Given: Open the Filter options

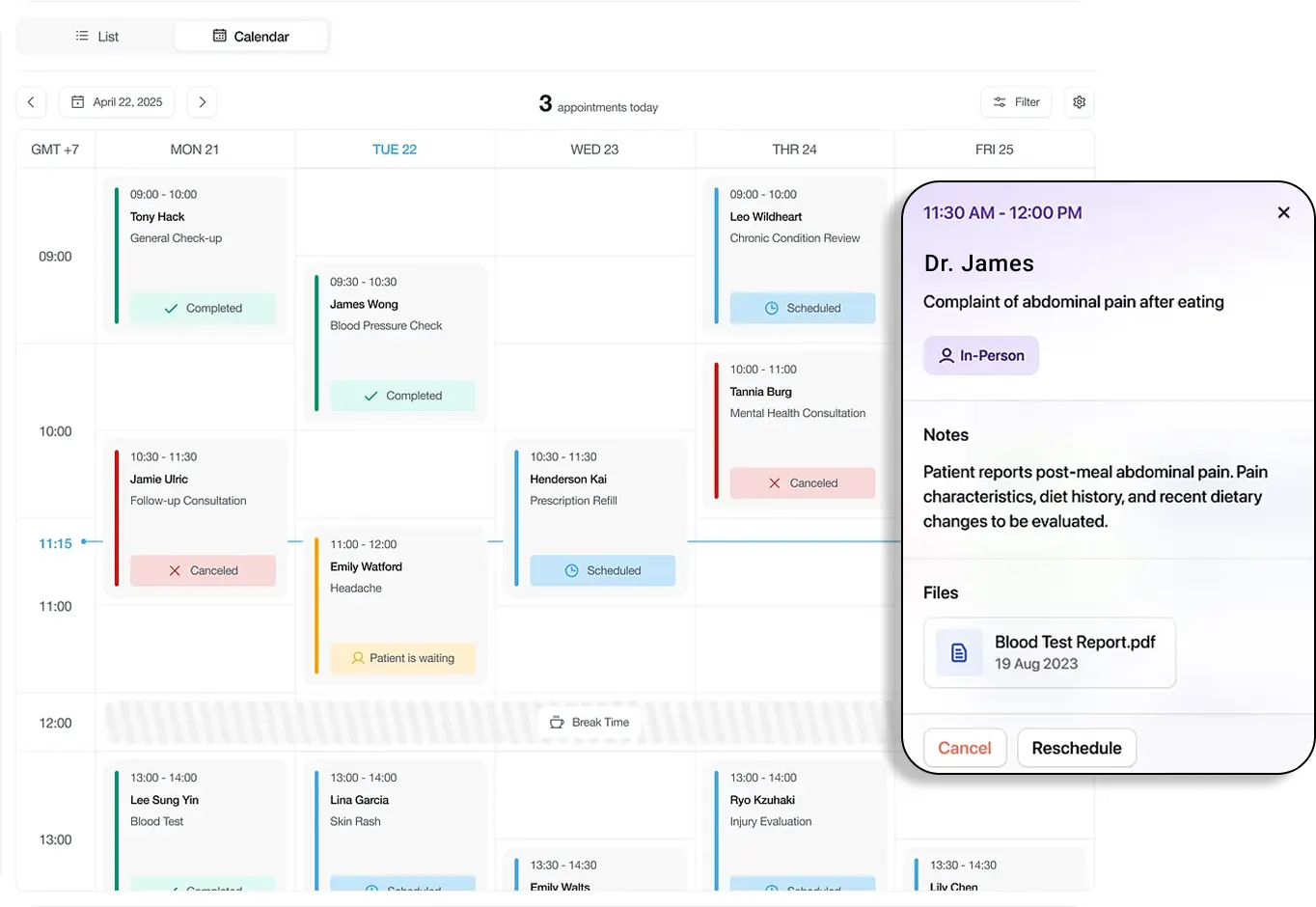Looking at the screenshot, I should tap(1015, 102).
